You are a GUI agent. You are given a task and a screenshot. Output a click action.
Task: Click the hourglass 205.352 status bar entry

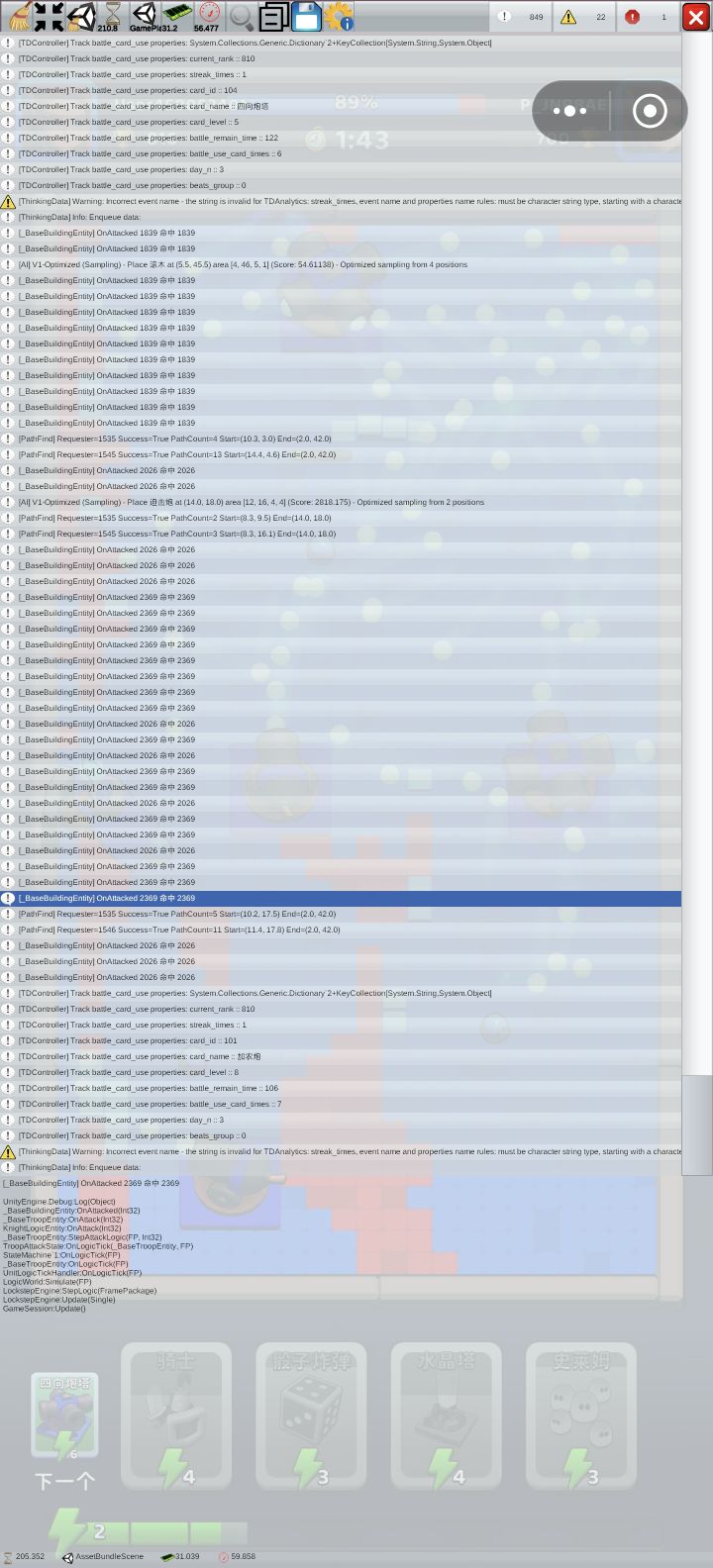(x=24, y=1557)
